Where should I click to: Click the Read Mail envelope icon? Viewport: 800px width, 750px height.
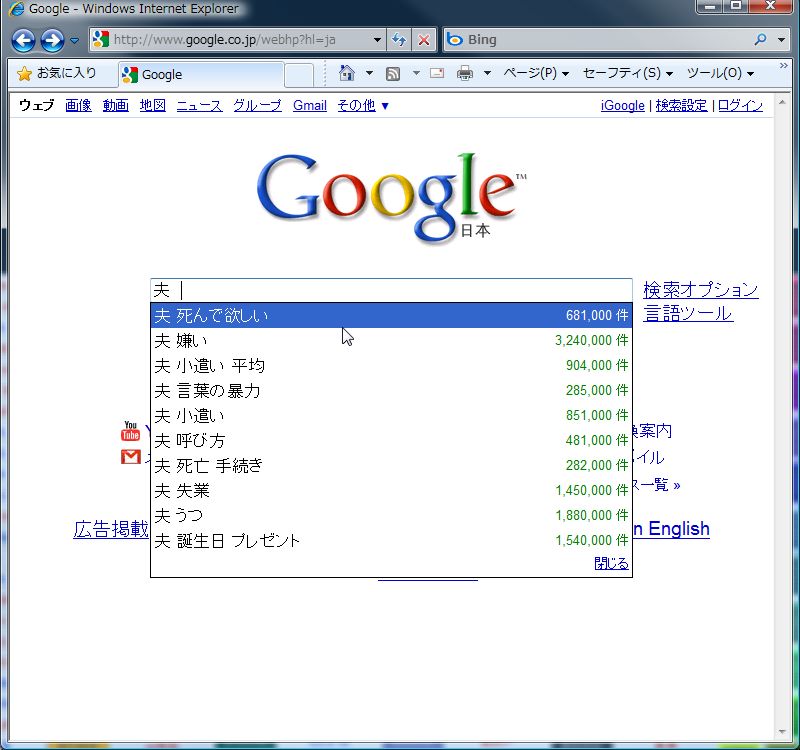[x=437, y=73]
